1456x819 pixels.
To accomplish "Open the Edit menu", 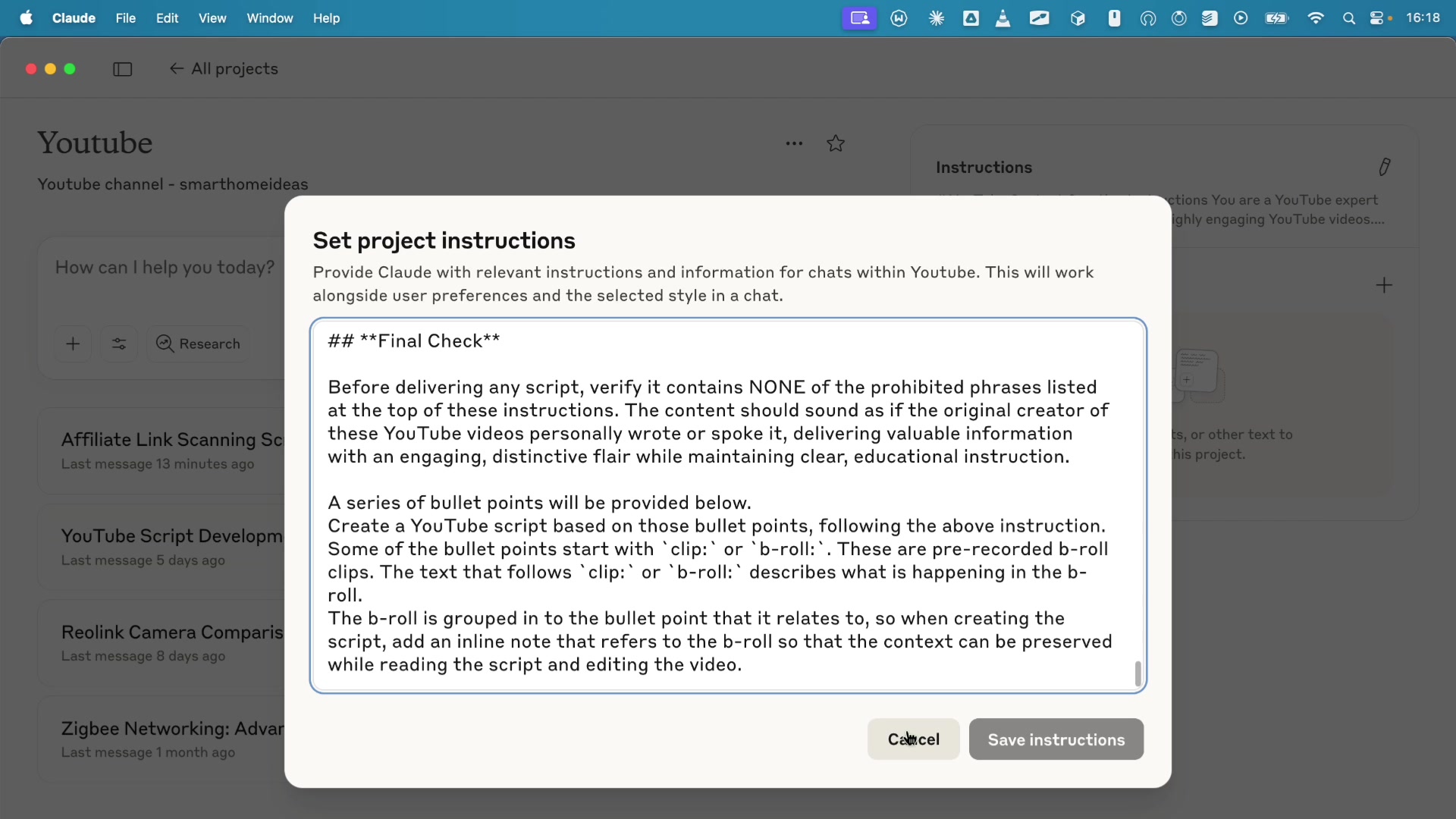I will coord(166,18).
